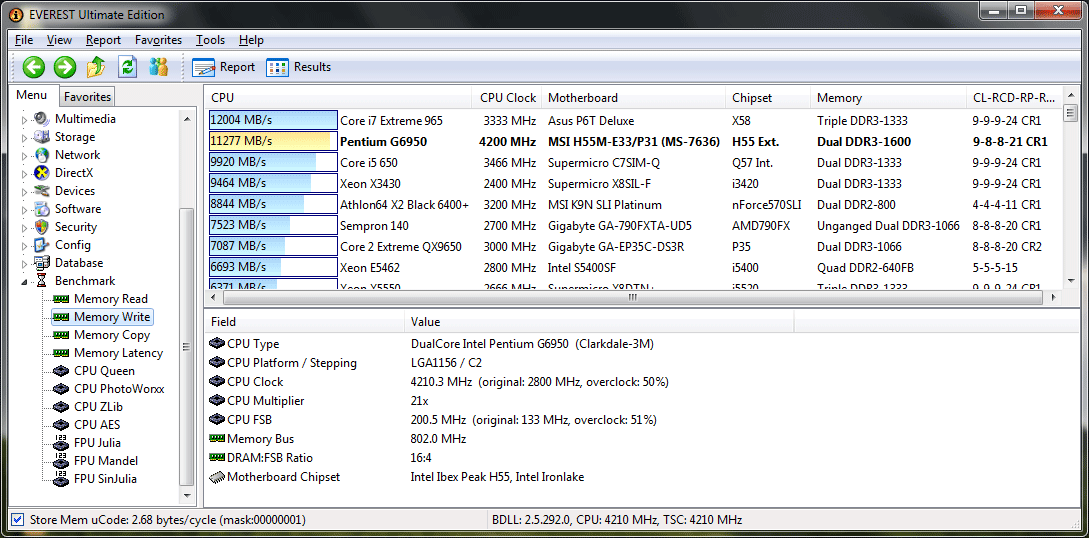Screen dimensions: 1089x538
Task: Select the Devices icon in tree
Action: [42, 191]
